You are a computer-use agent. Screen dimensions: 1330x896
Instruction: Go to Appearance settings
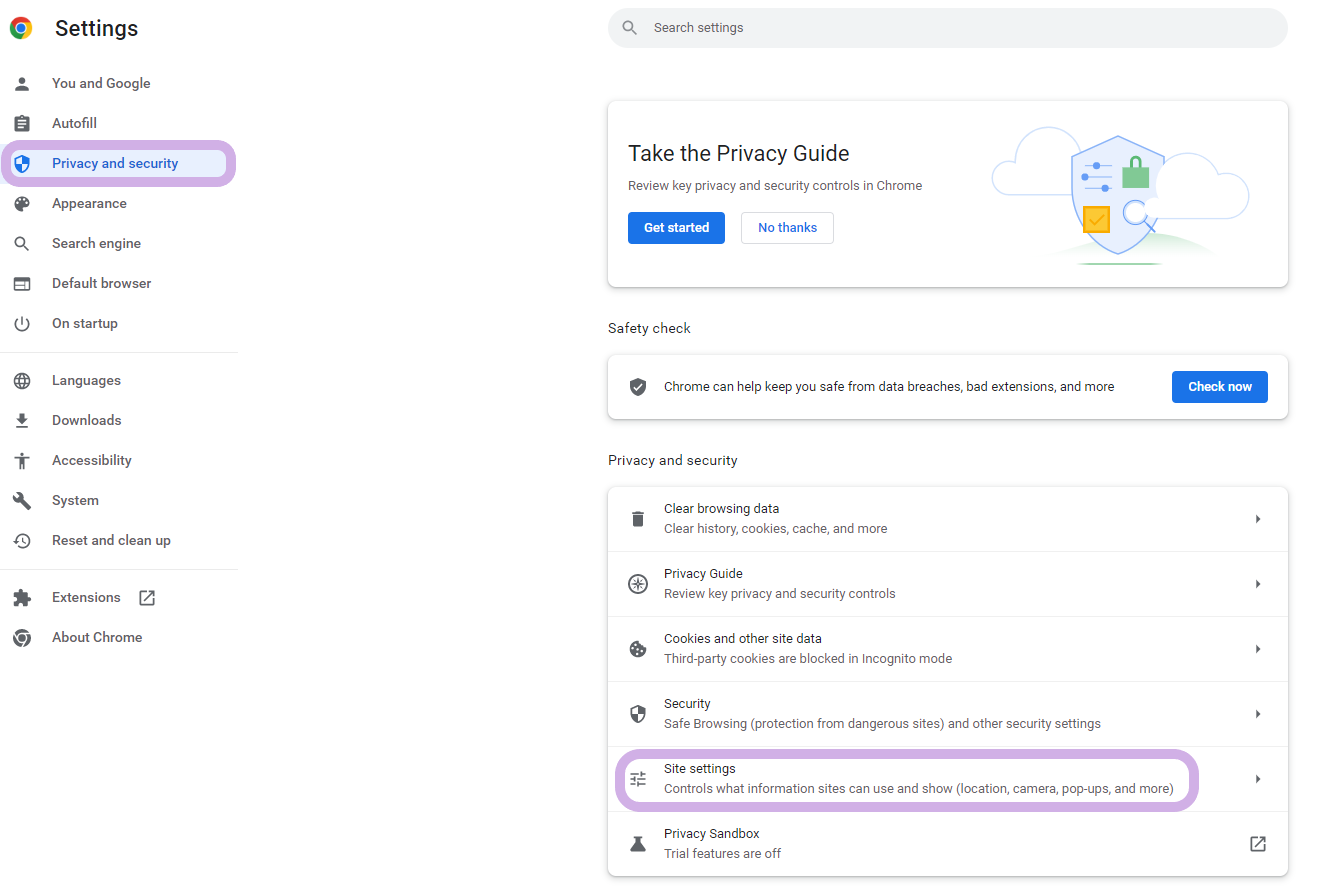tap(89, 204)
